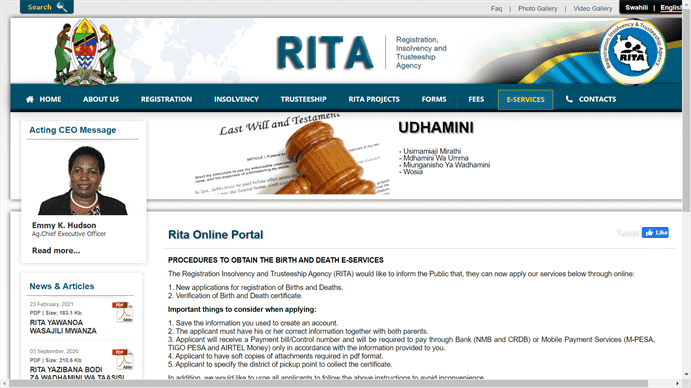Viewport: 691px width, 388px height.
Task: Click the home icon in navigation bar
Action: pyautogui.click(x=30, y=99)
